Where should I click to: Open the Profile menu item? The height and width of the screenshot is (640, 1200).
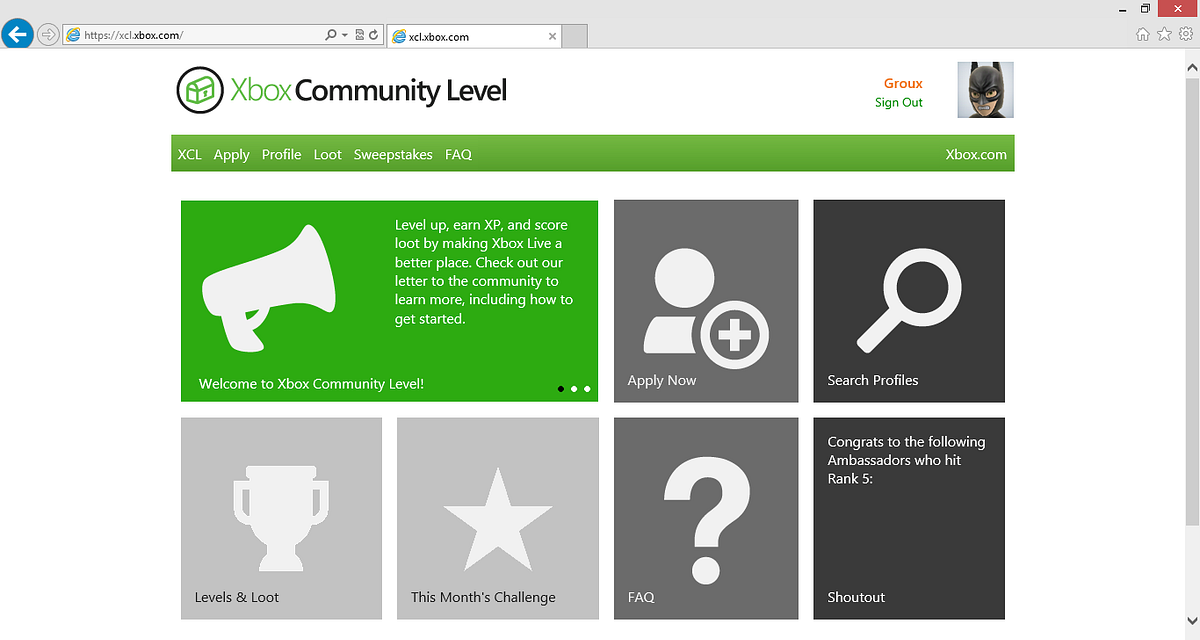pyautogui.click(x=281, y=154)
